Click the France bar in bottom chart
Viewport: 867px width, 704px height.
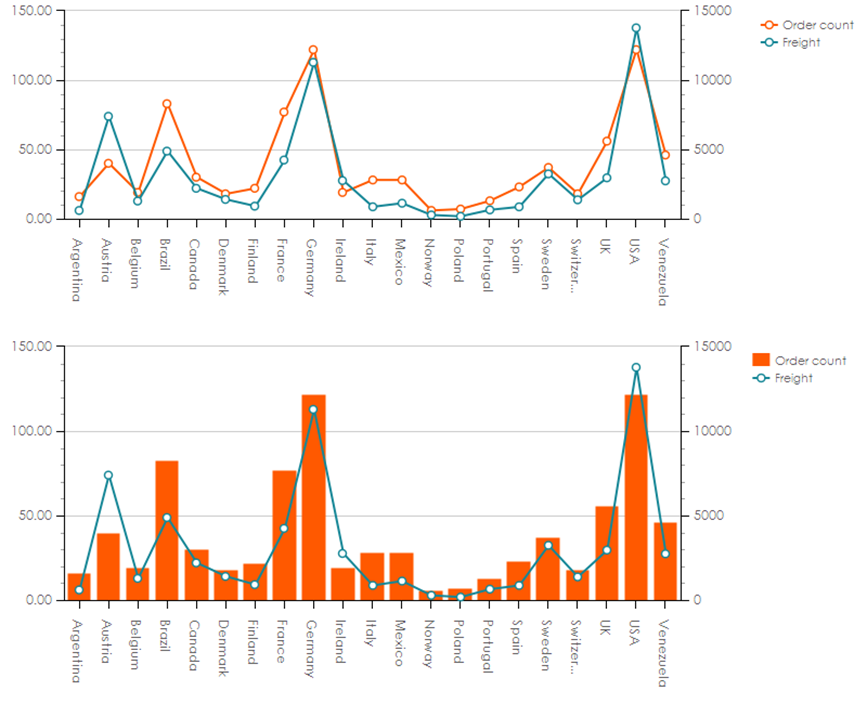284,540
